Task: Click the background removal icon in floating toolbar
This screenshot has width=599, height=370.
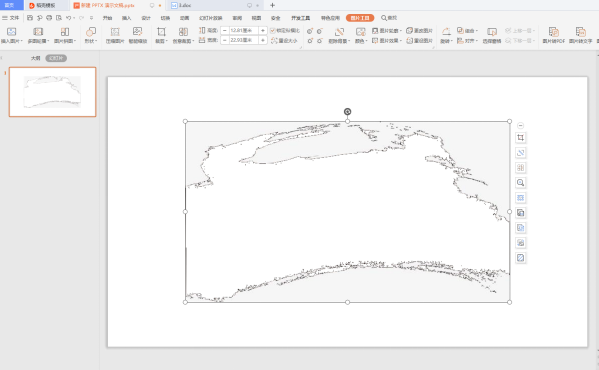Action: point(520,153)
